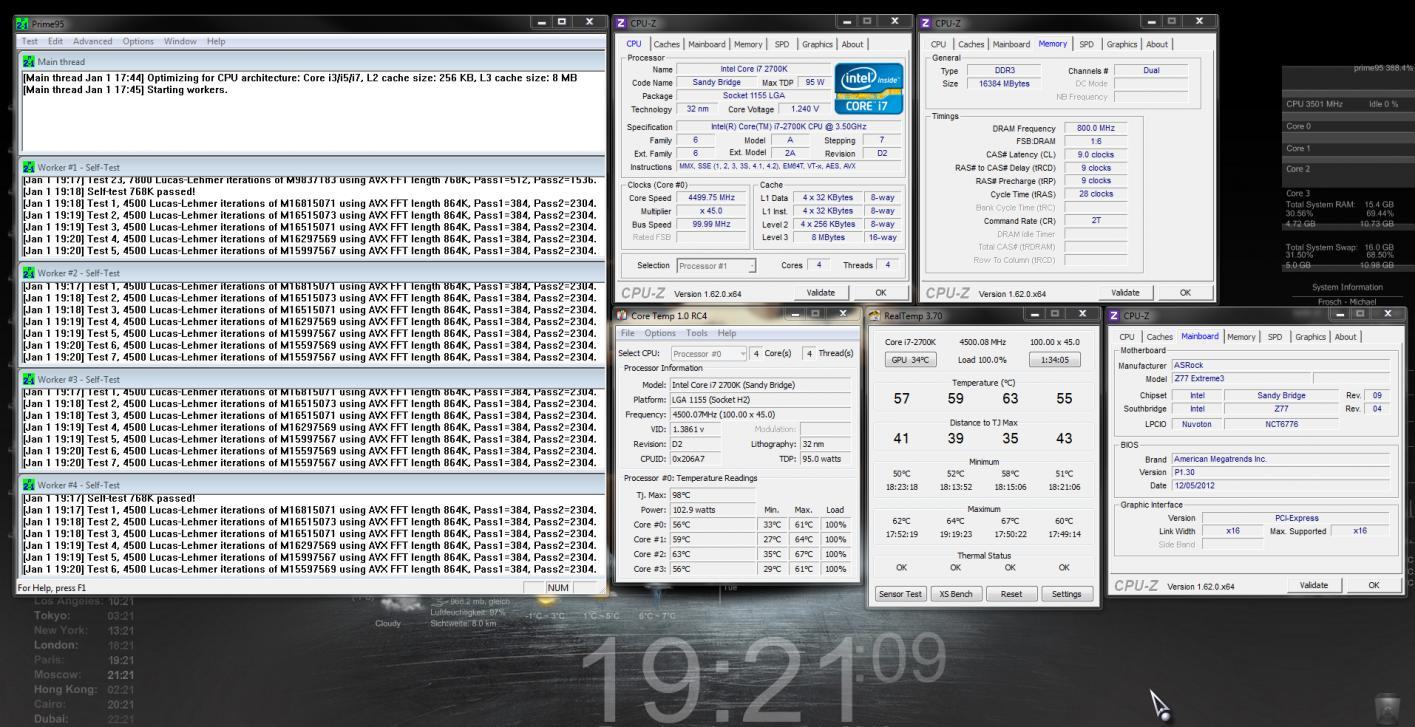Image resolution: width=1415 pixels, height=727 pixels.
Task: Switch to About tab in CPU-Z CPU window
Action: [853, 44]
